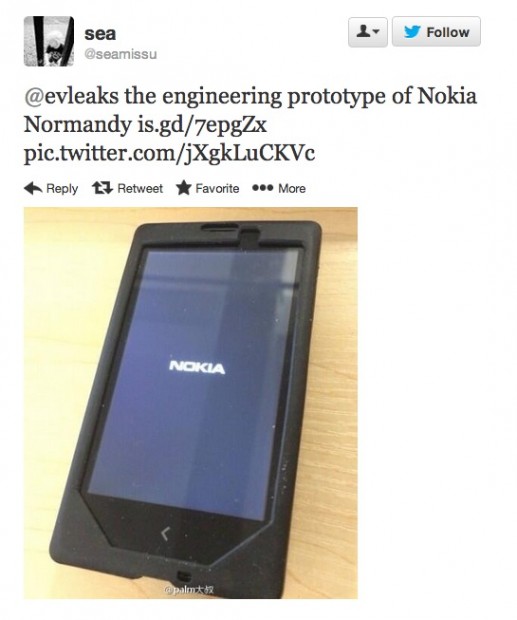Open sea's profile avatar
This screenshot has width=517, height=620.
click(49, 41)
